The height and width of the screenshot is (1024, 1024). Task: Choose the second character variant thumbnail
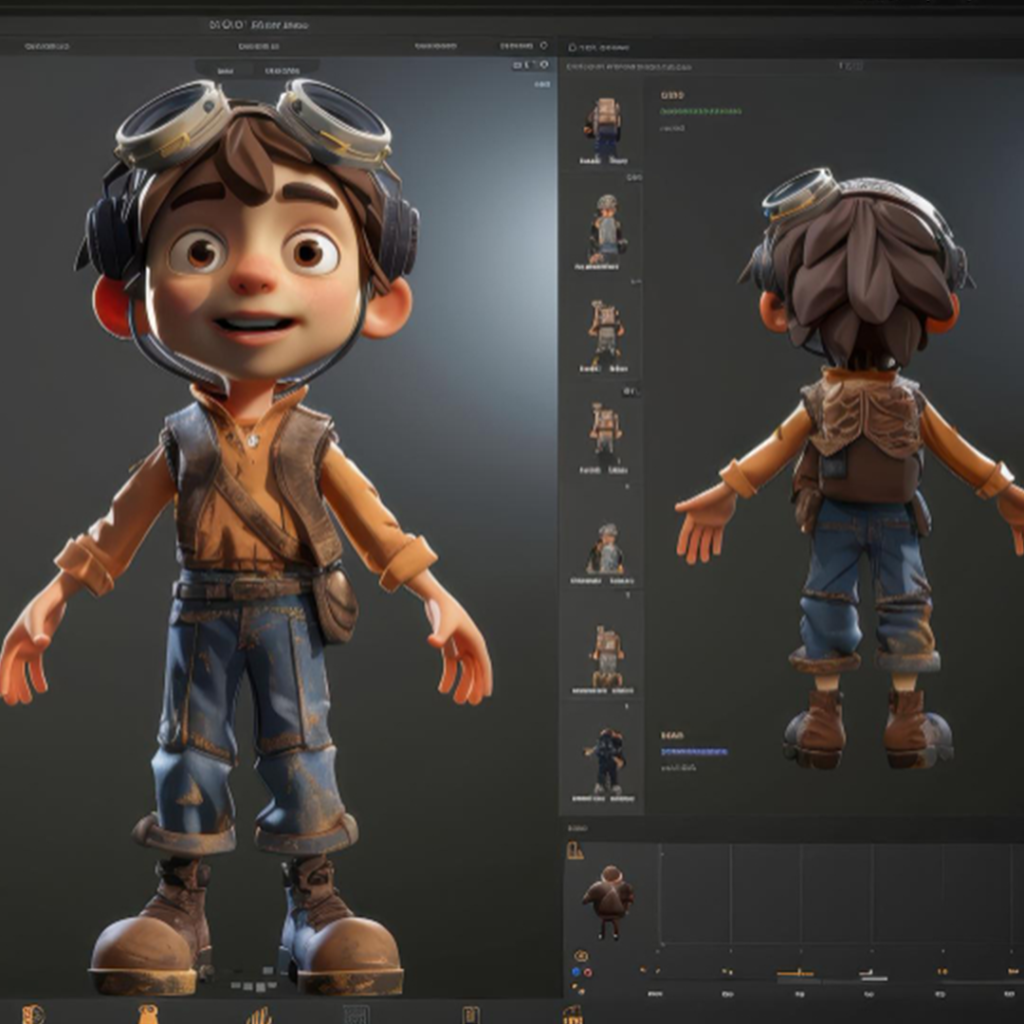606,229
